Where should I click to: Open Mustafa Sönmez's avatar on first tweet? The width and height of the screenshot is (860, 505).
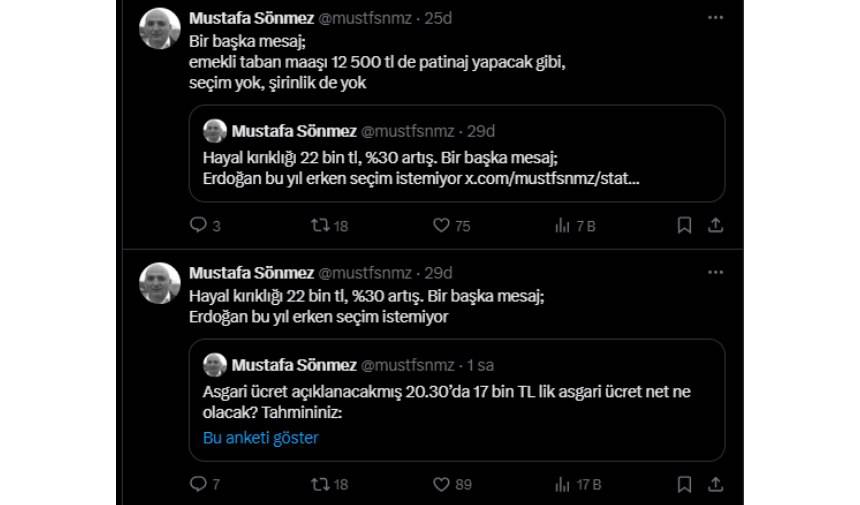click(x=158, y=29)
